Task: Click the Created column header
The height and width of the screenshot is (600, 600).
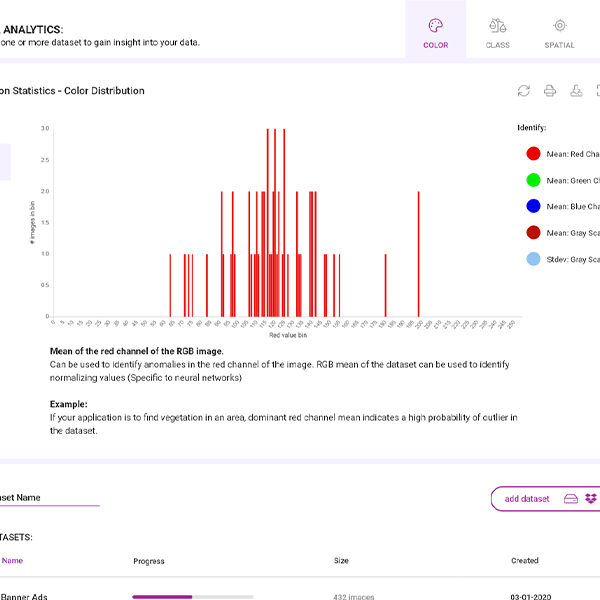Action: click(524, 561)
